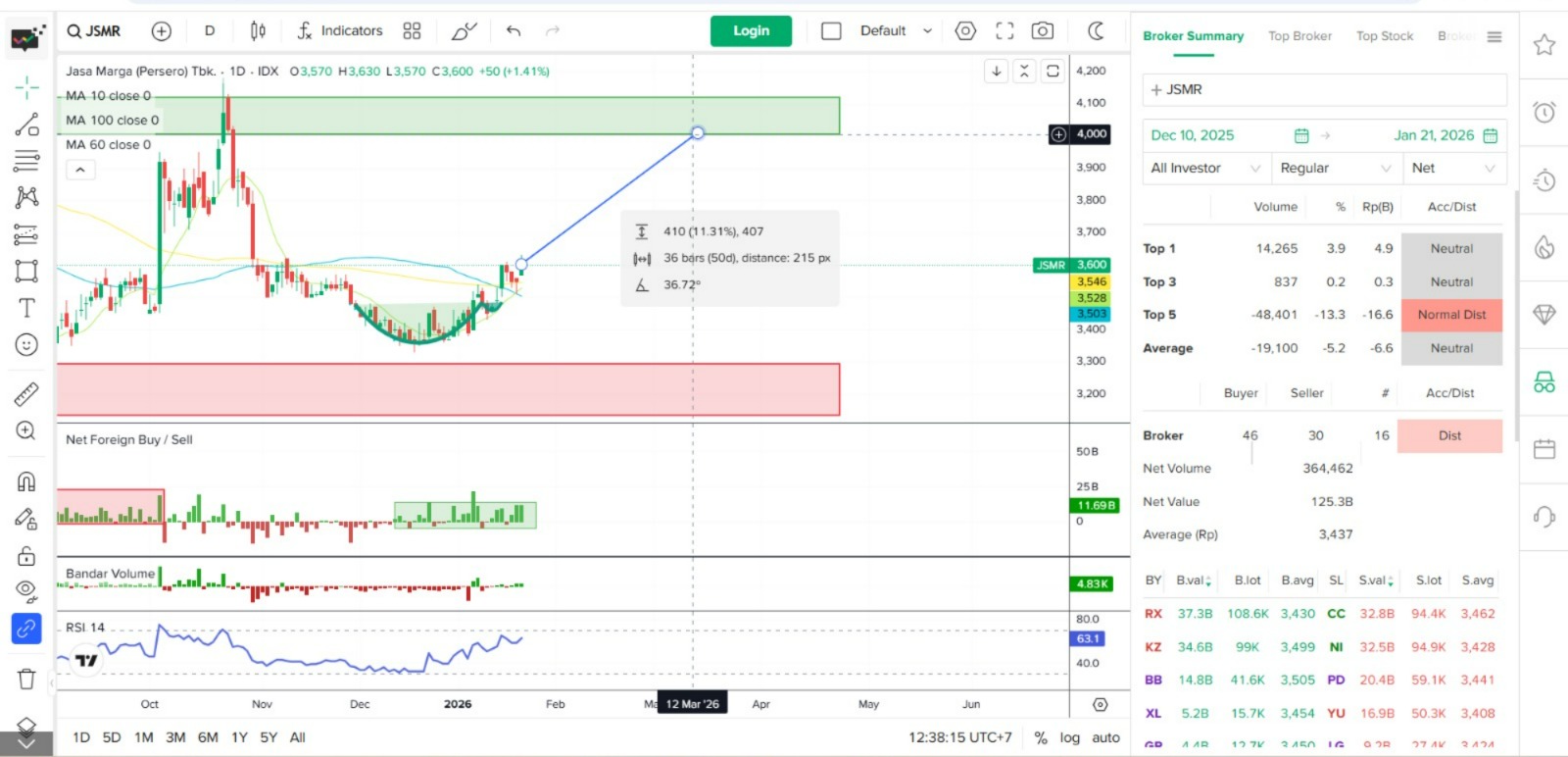1568x757 pixels.
Task: Open the object tree layers icon
Action: point(26,727)
